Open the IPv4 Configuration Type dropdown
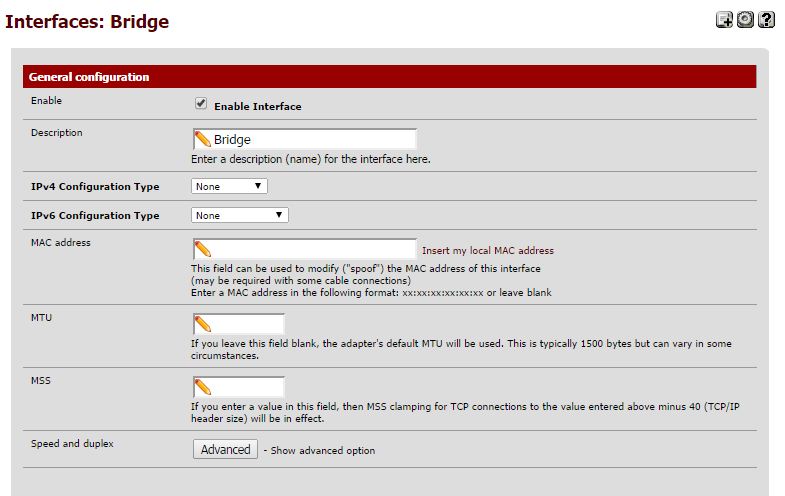This screenshot has height=496, width=785. (x=229, y=186)
